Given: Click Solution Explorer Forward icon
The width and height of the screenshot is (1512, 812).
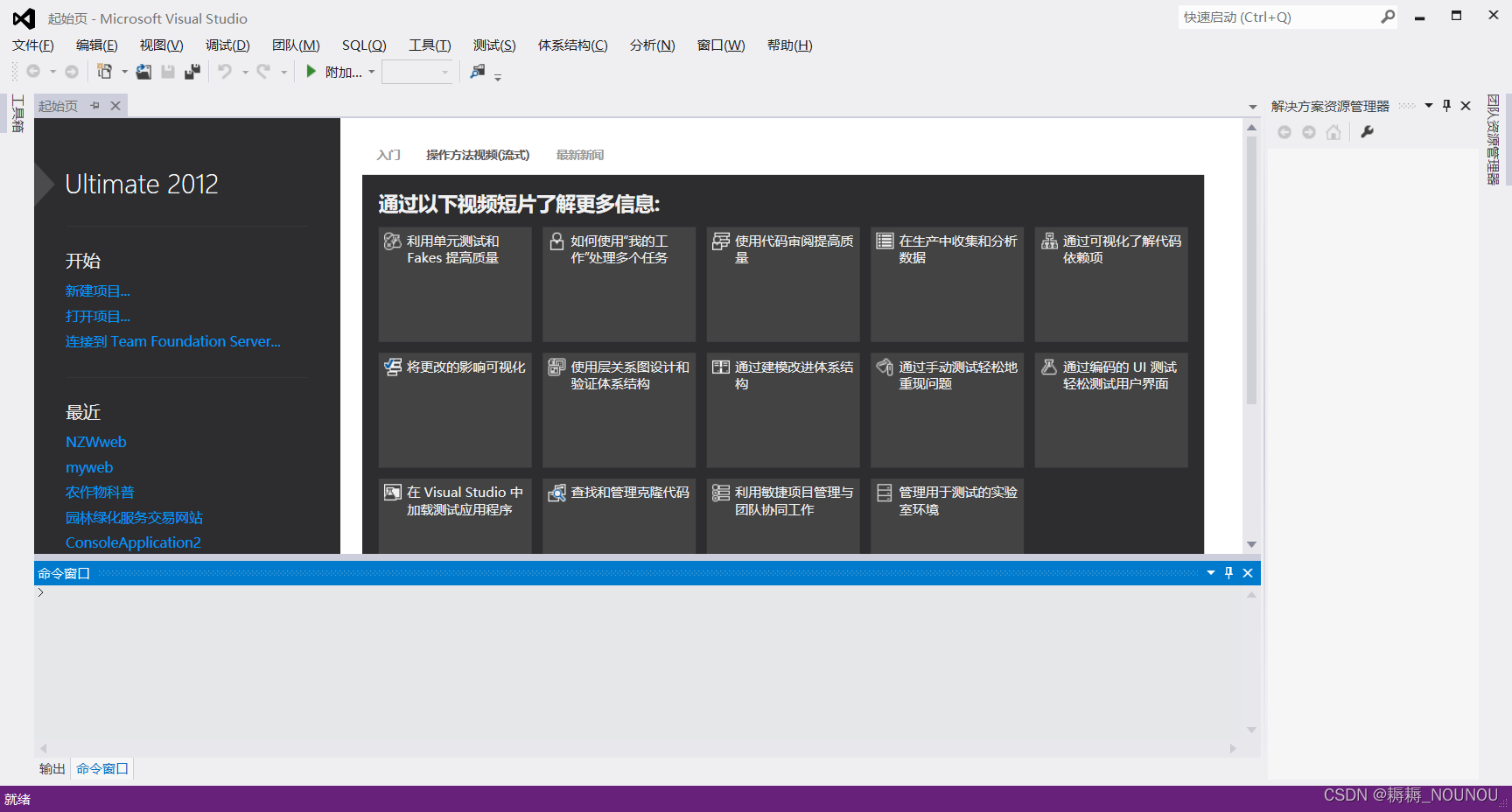Looking at the screenshot, I should (x=1309, y=132).
